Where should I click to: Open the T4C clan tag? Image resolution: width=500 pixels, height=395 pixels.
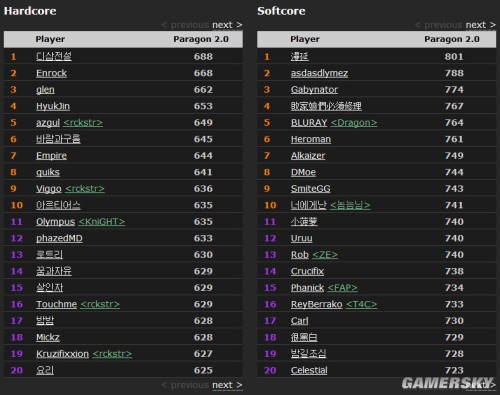click(362, 304)
